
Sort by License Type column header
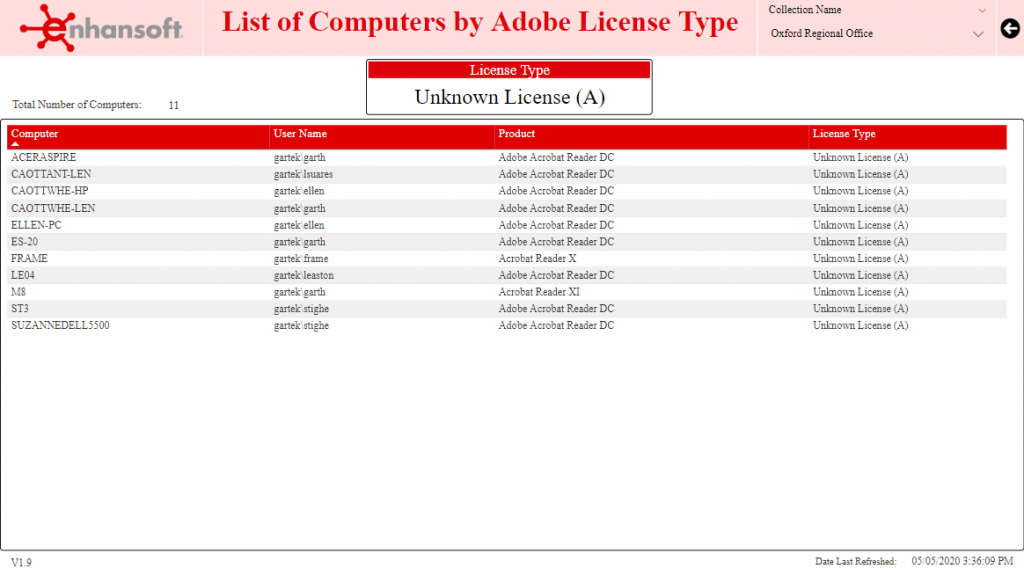coord(844,134)
